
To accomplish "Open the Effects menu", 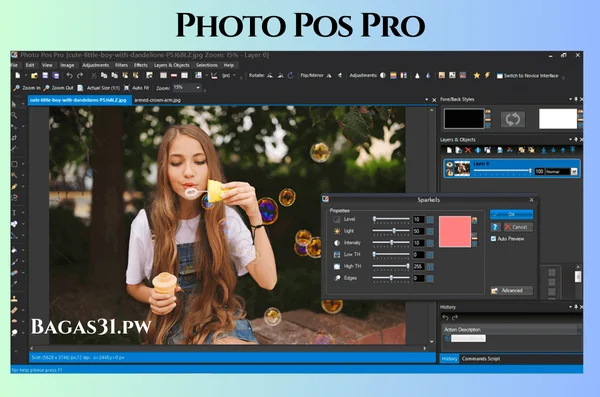I will pos(140,65).
